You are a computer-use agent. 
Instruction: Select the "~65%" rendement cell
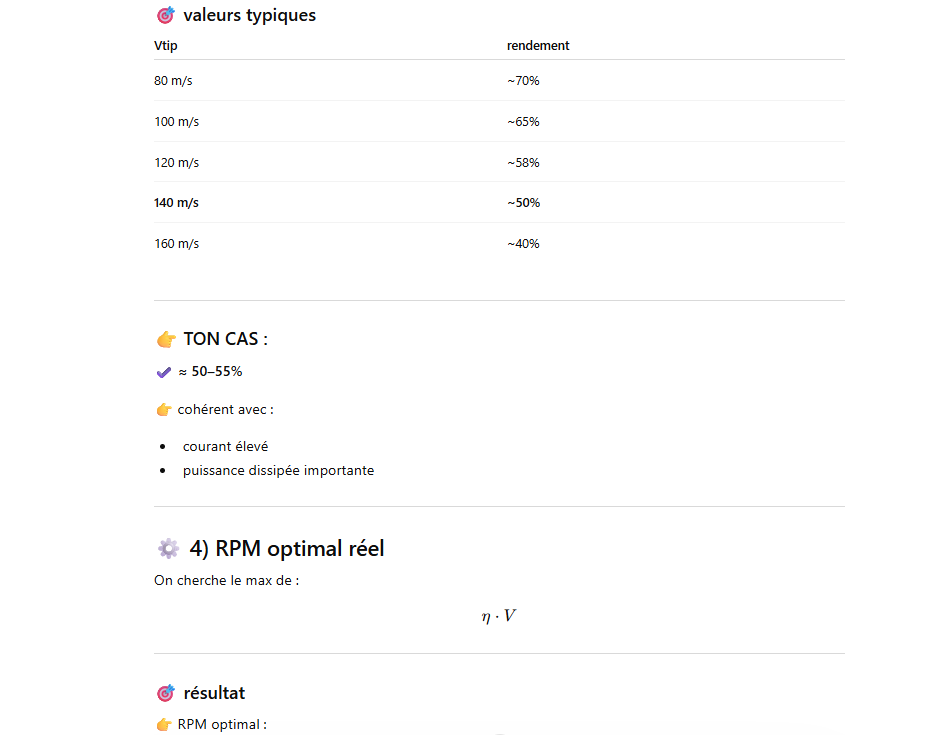(x=523, y=122)
